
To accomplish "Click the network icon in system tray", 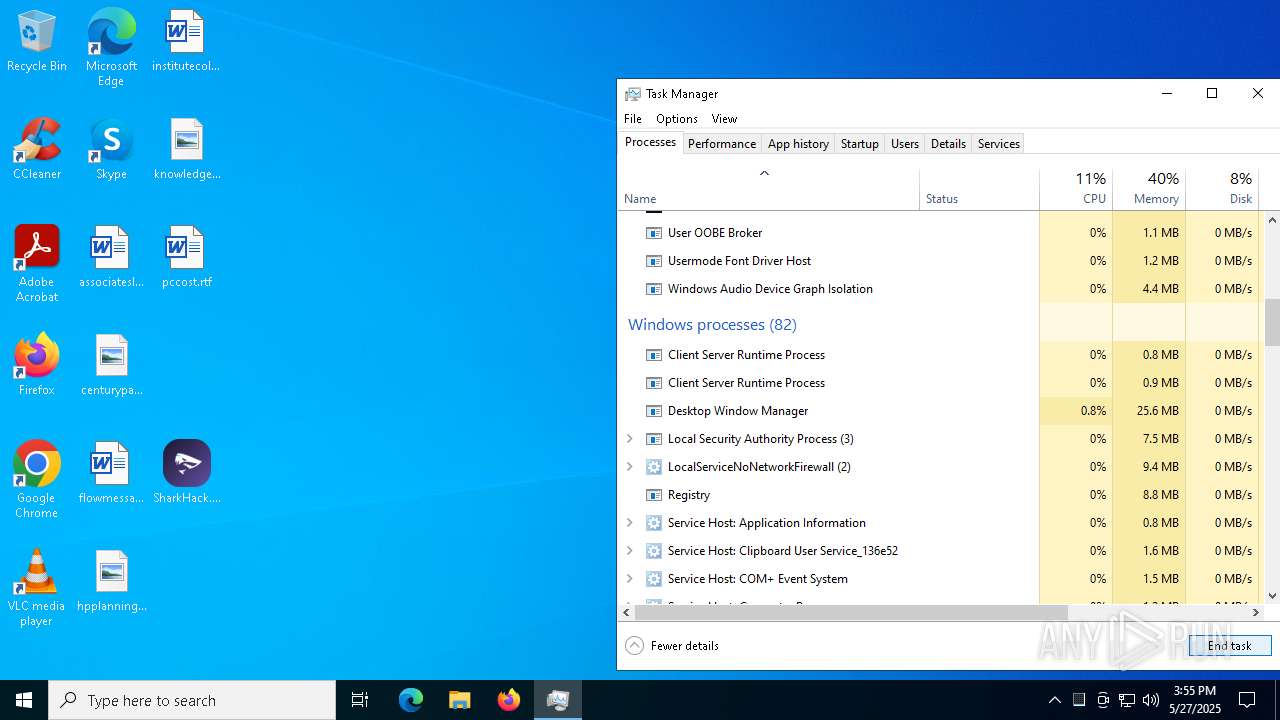I will click(x=1127, y=700).
